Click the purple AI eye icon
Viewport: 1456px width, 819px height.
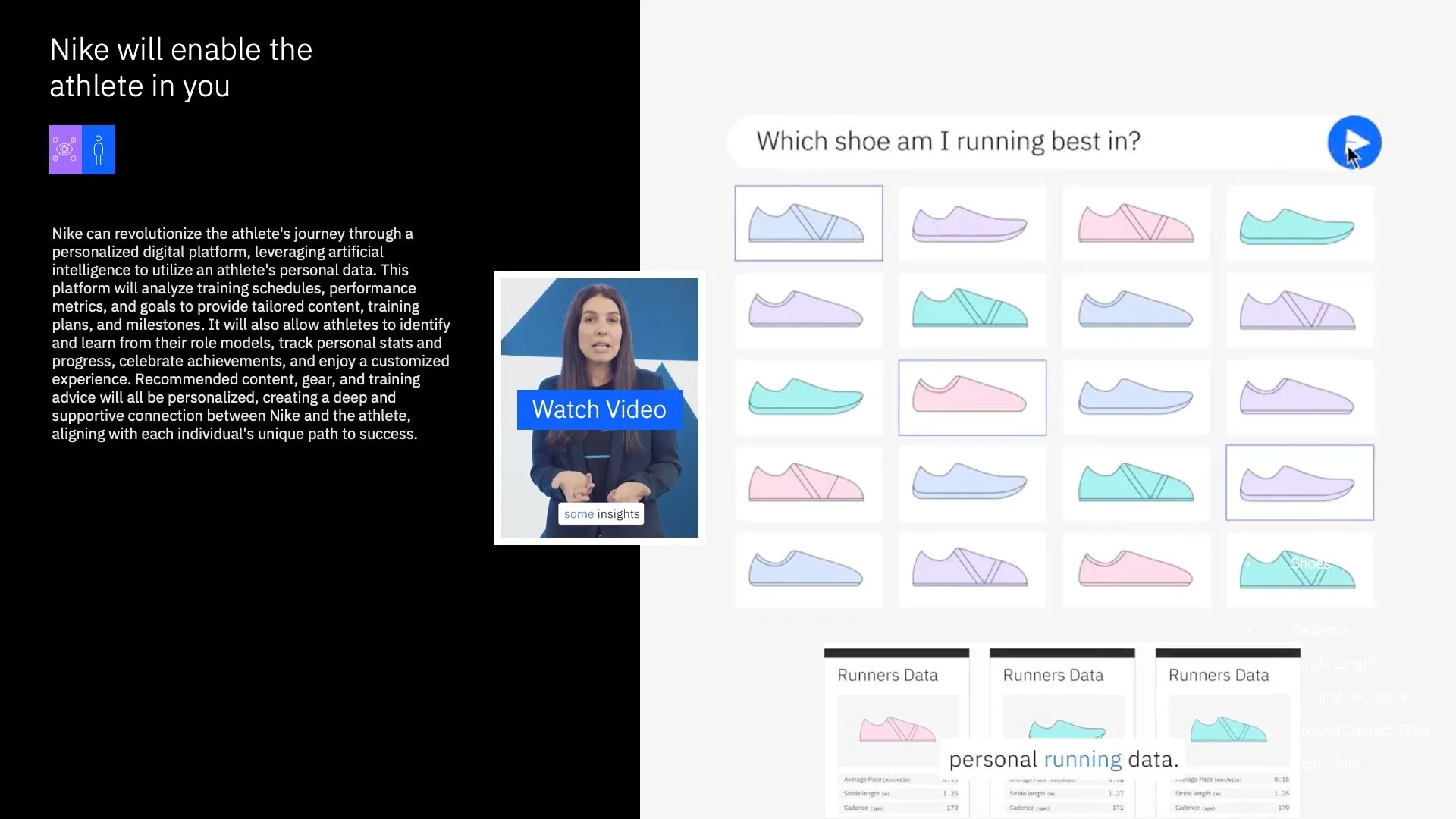coord(65,149)
